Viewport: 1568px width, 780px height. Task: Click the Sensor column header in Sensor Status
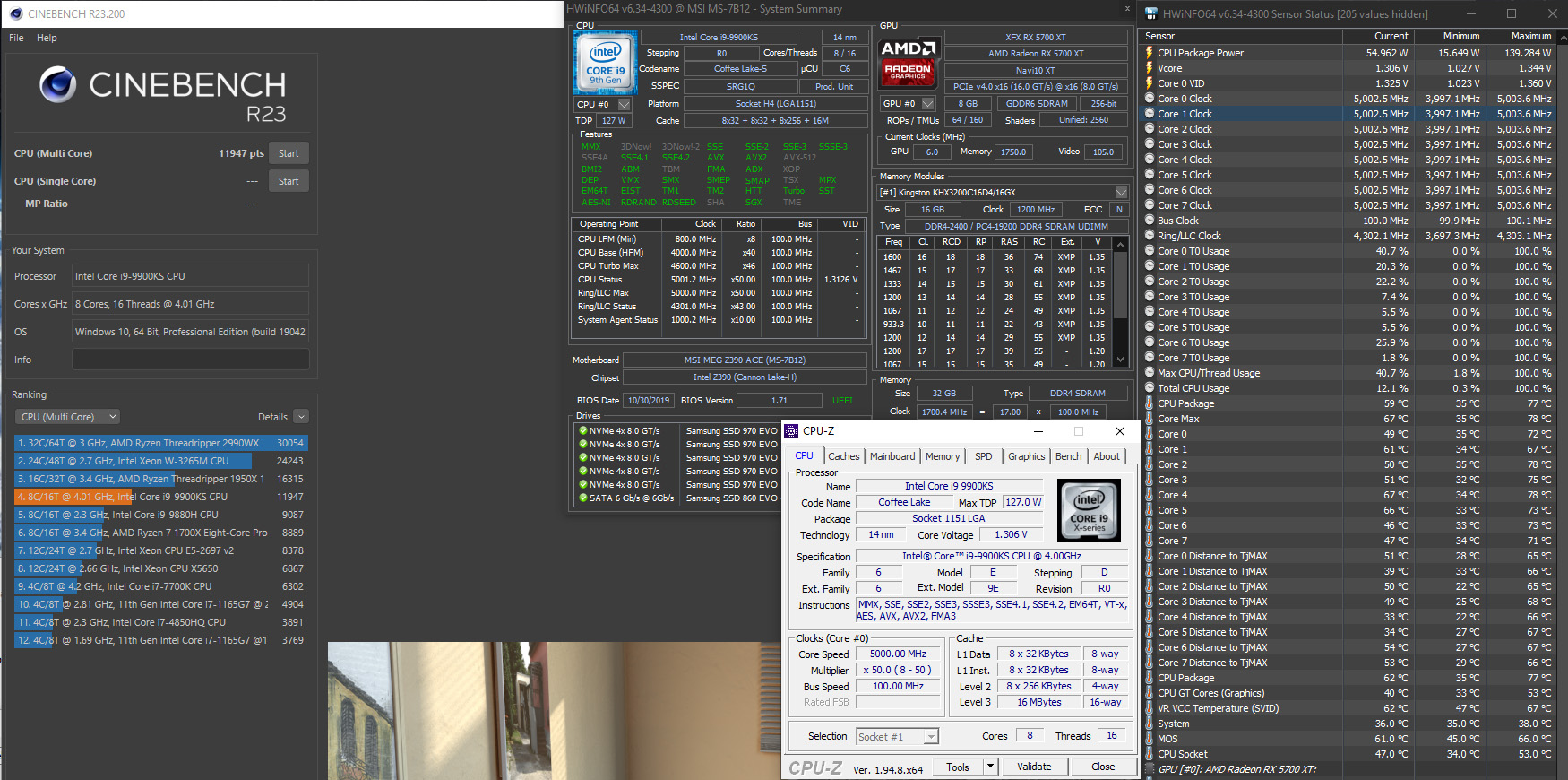tap(1241, 36)
